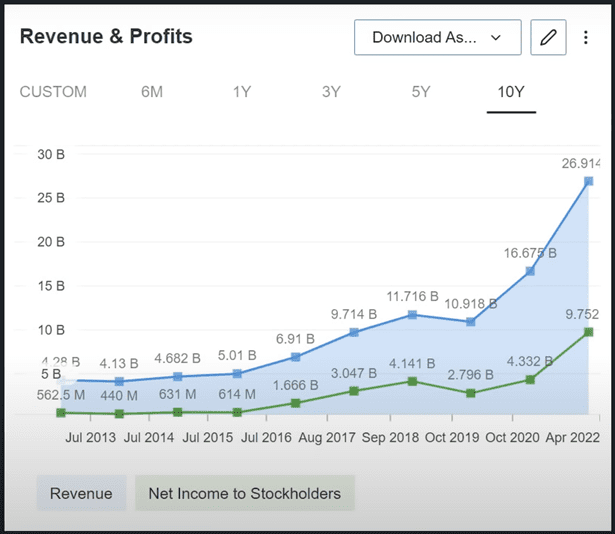Select the 2.796 B net income point

click(471, 393)
